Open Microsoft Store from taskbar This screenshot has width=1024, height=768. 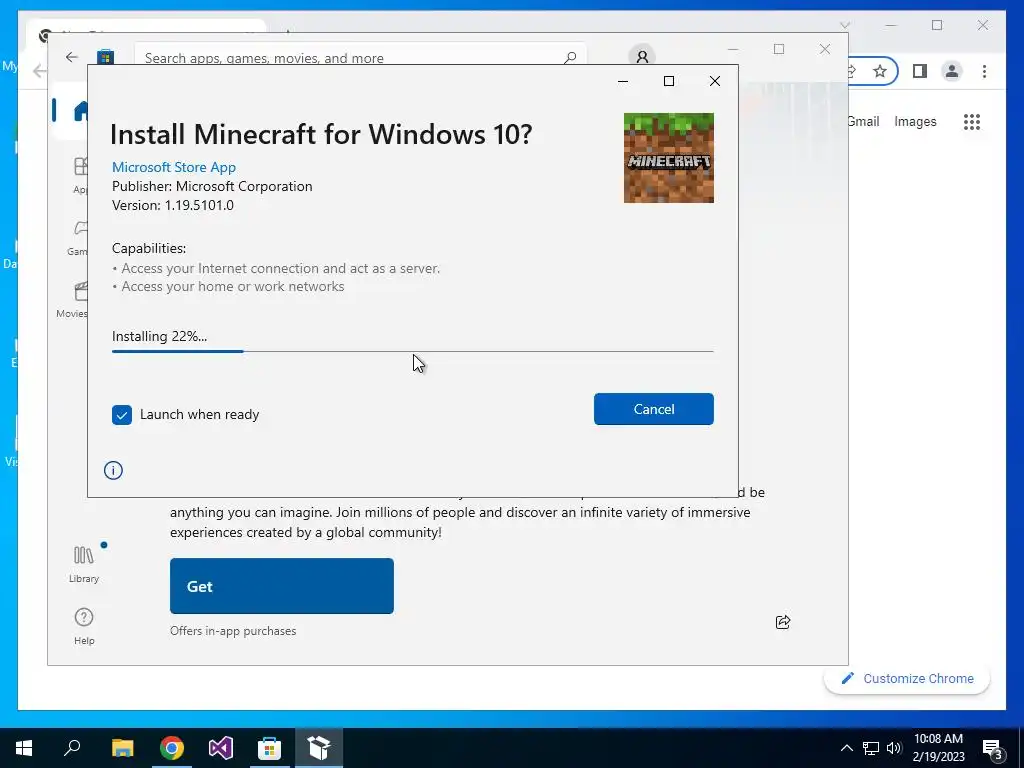(270, 748)
